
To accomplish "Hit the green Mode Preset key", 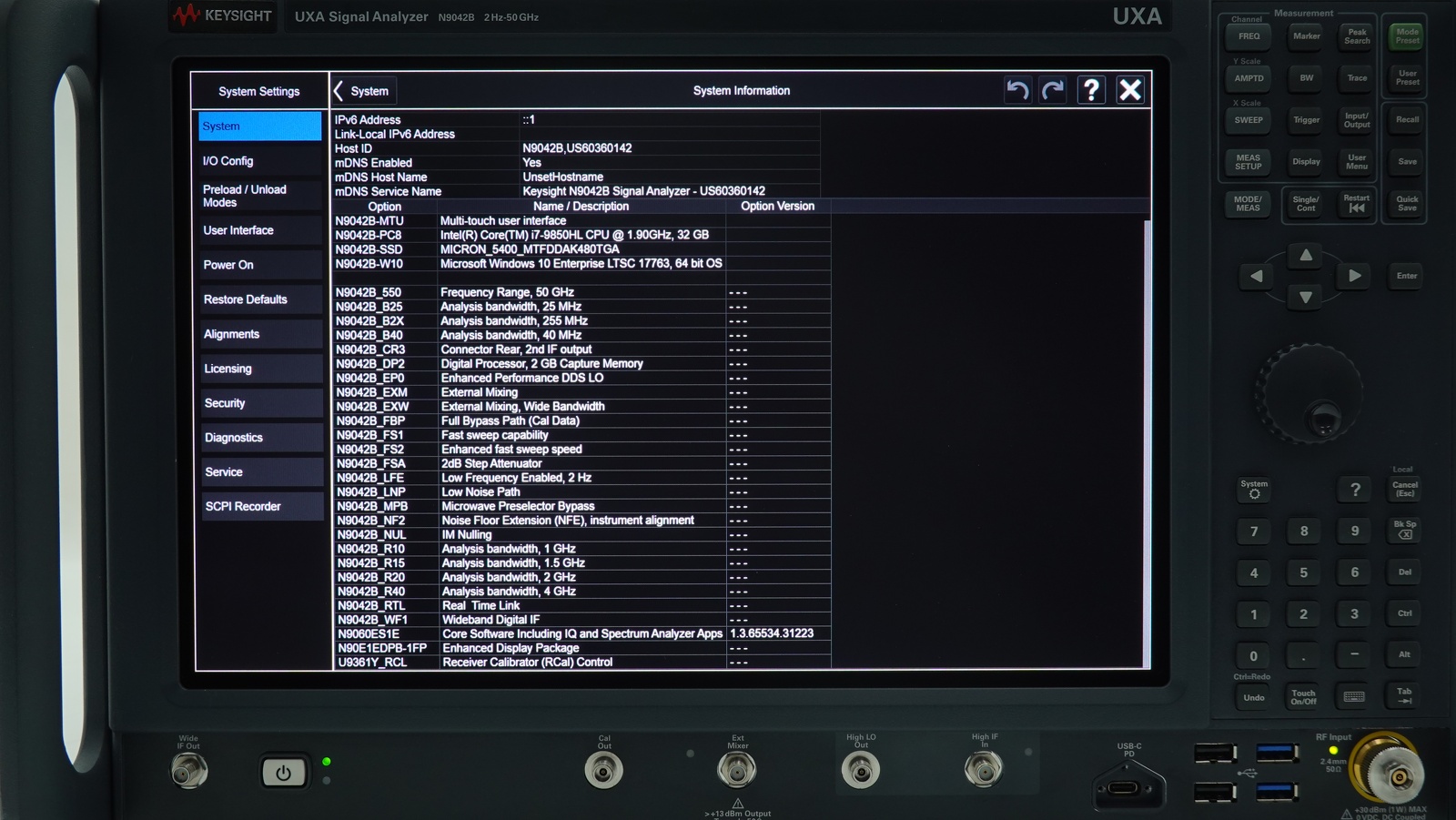I will [x=1407, y=36].
